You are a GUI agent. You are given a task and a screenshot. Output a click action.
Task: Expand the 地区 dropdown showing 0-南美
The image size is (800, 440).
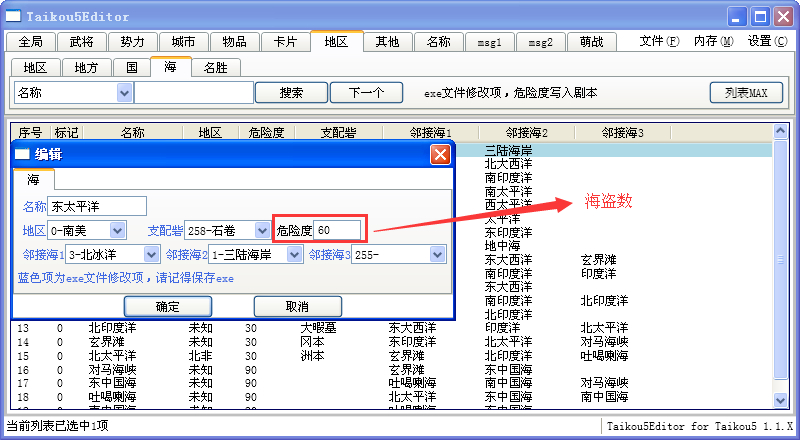117,230
